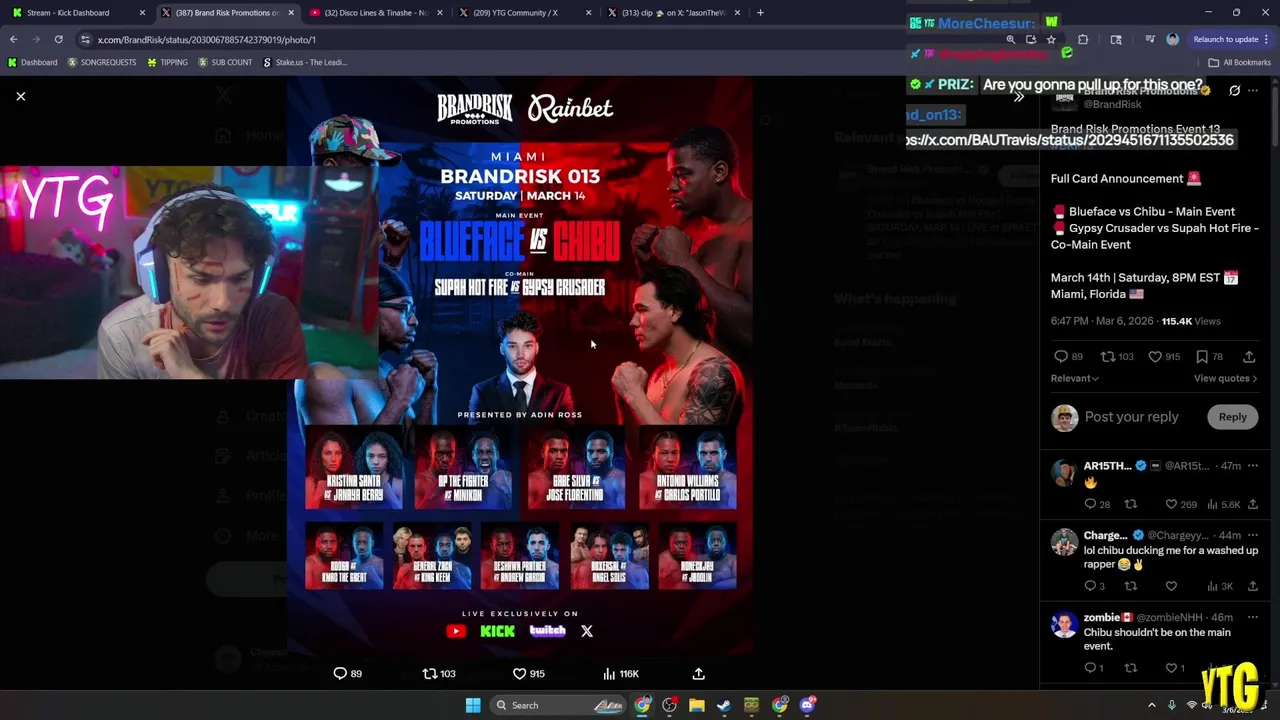The image size is (1280, 720).
Task: Open TIPPING bookmark
Action: click(x=167, y=62)
